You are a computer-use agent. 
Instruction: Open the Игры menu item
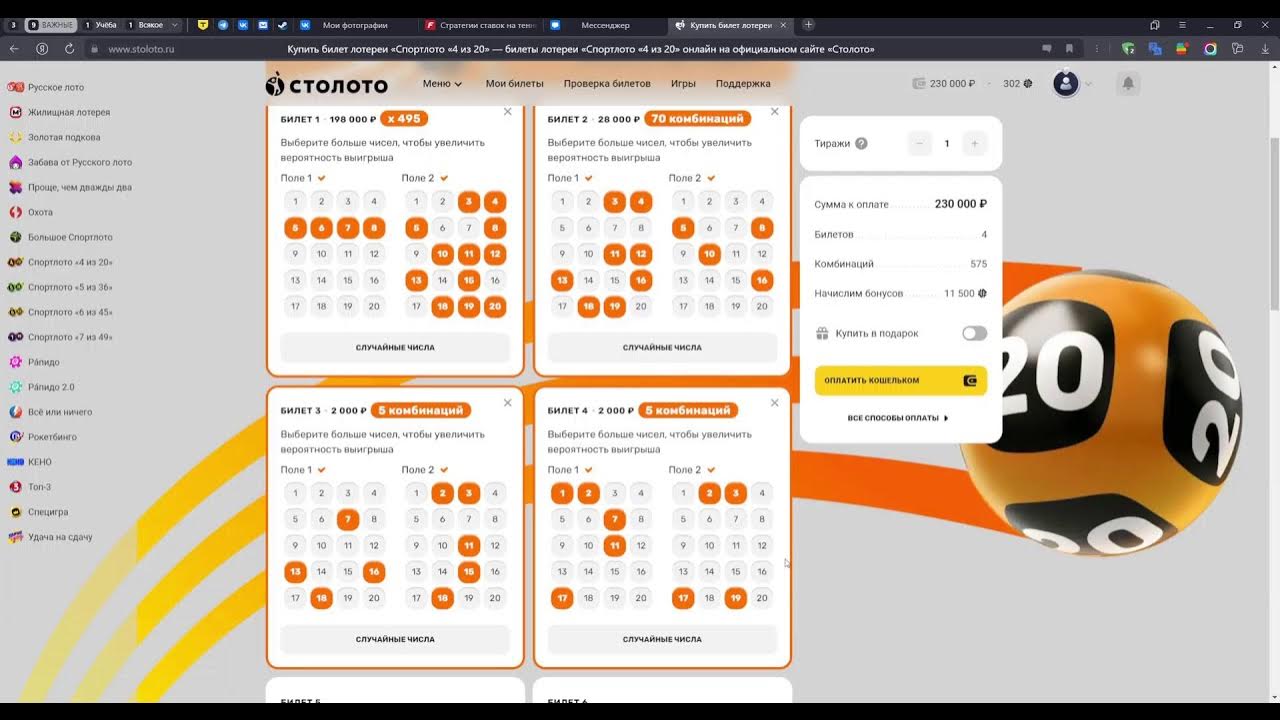[683, 84]
